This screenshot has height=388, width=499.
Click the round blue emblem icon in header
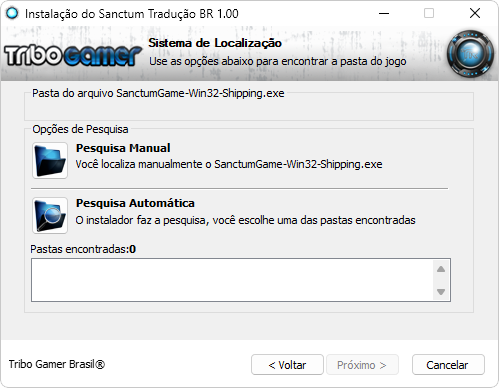(470, 54)
